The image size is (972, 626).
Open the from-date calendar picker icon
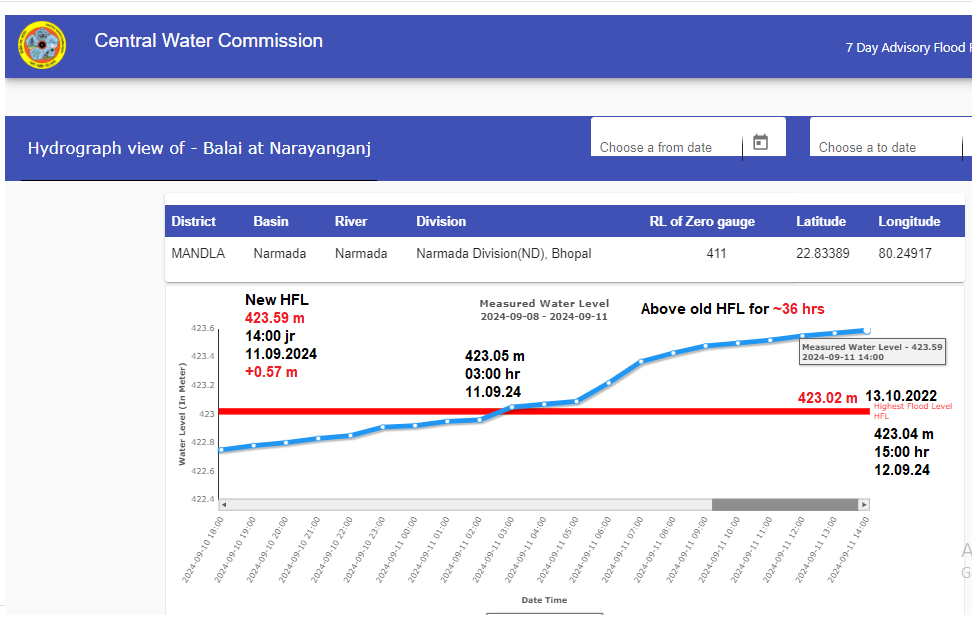pyautogui.click(x=760, y=142)
